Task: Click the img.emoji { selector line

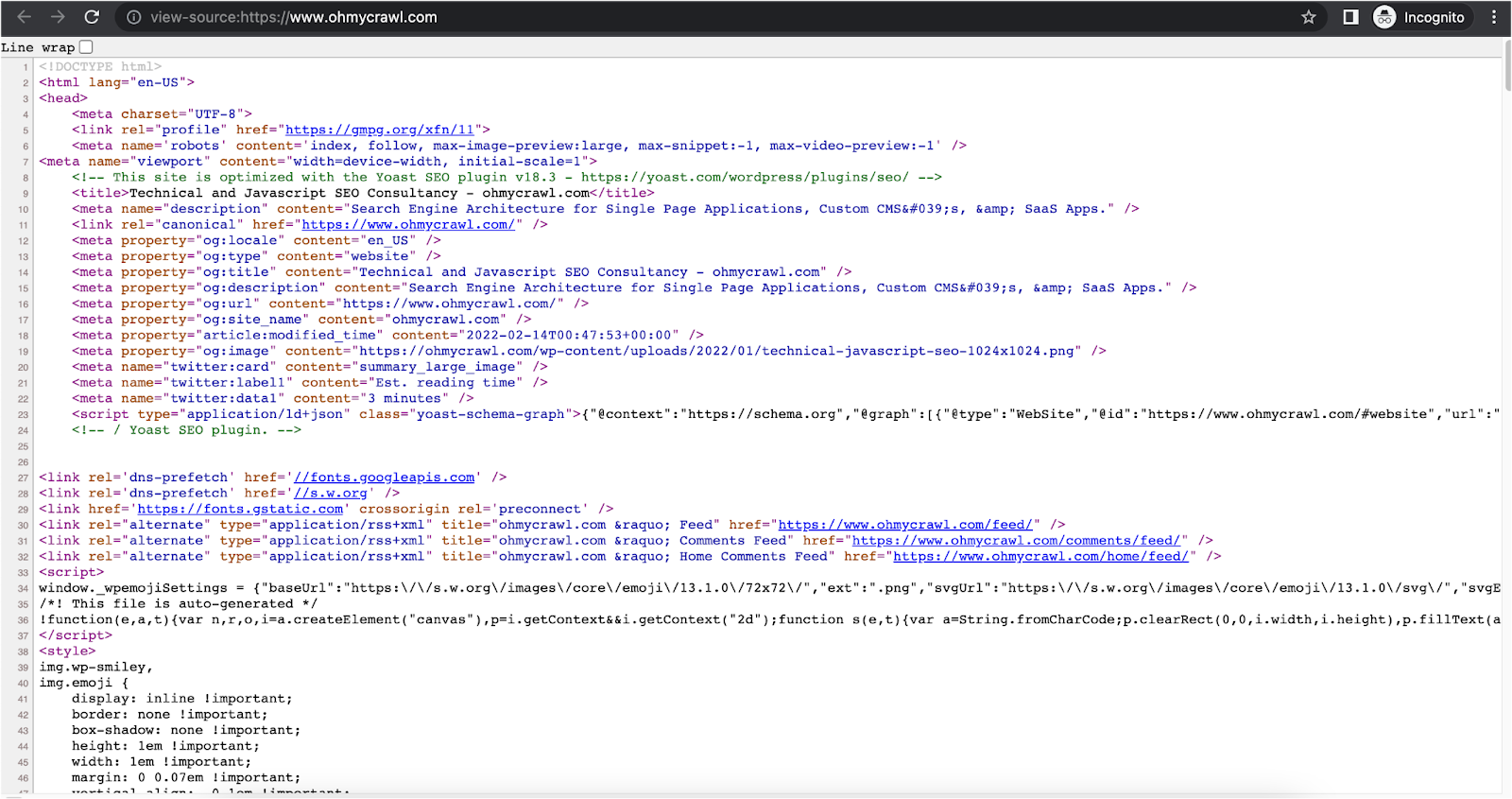Action: coord(83,683)
